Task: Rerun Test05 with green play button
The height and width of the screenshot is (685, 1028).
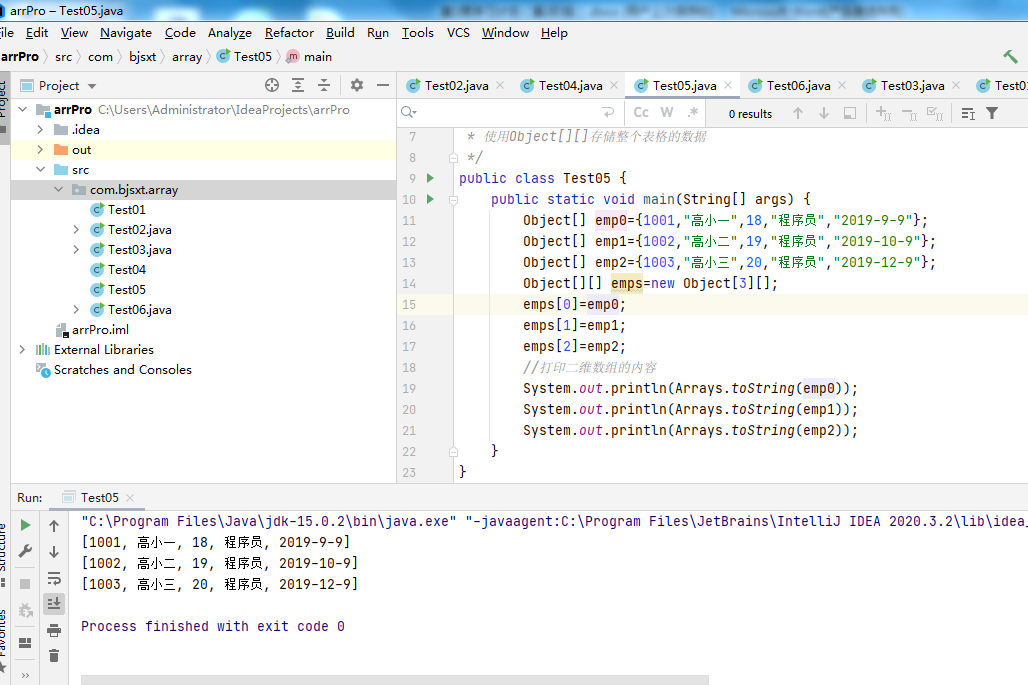Action: (x=25, y=525)
